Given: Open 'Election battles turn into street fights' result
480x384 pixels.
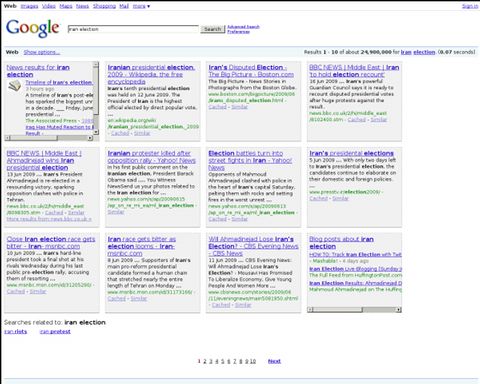Looking at the screenshot, I should click(250, 160).
